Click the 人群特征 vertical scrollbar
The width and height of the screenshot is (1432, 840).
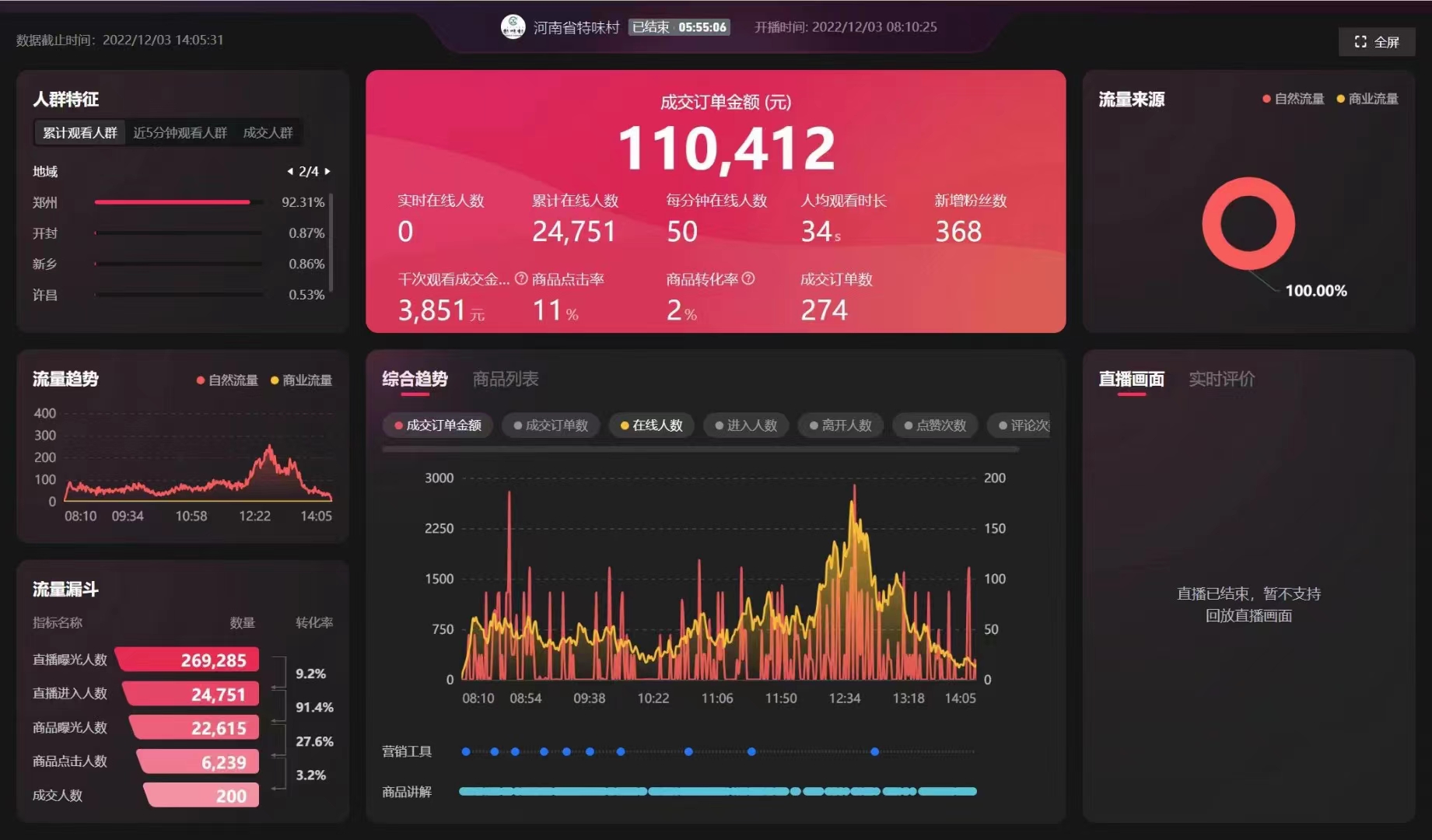pos(331,241)
